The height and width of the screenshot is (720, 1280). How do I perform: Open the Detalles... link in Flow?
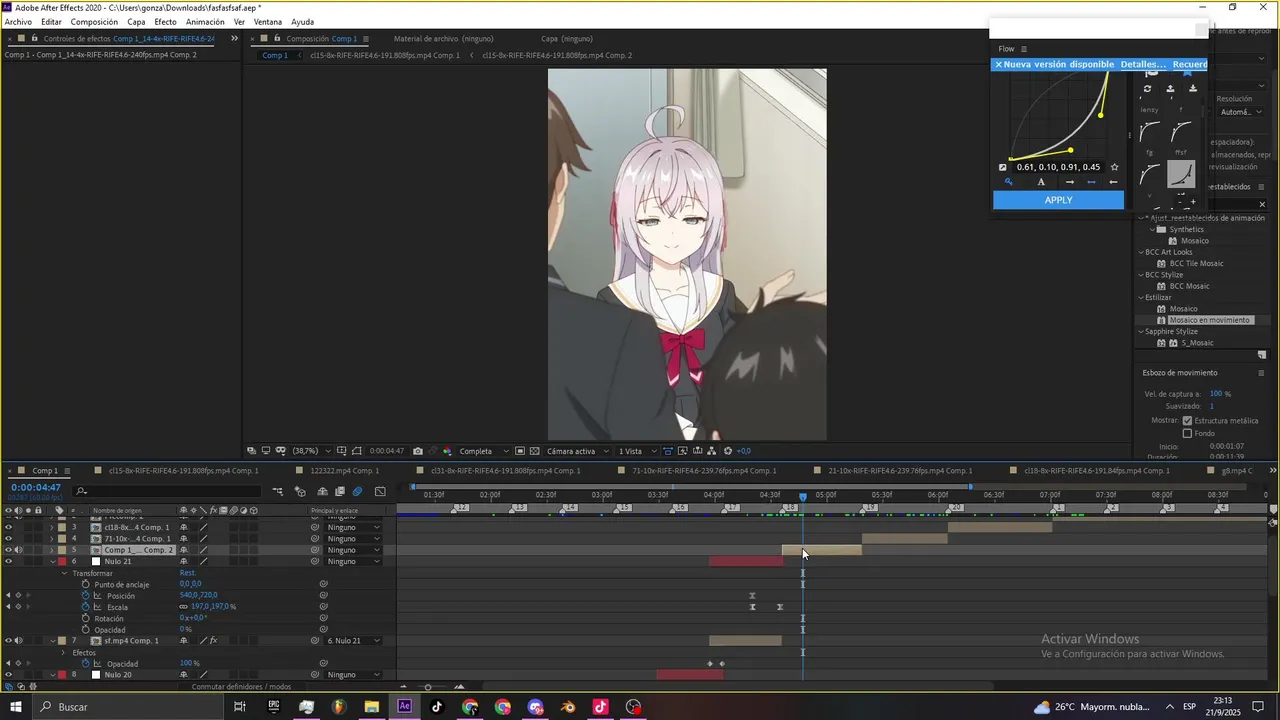(1143, 64)
